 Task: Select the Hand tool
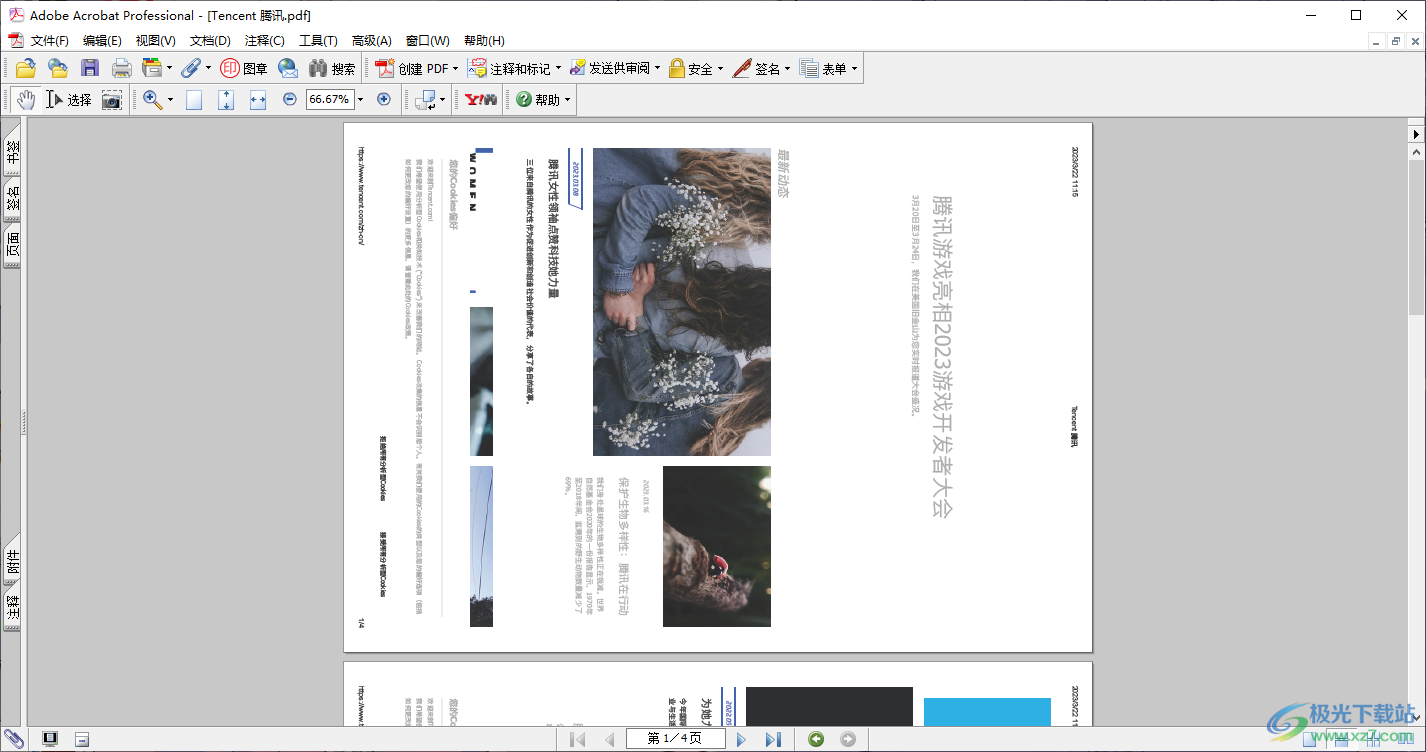pyautogui.click(x=25, y=100)
